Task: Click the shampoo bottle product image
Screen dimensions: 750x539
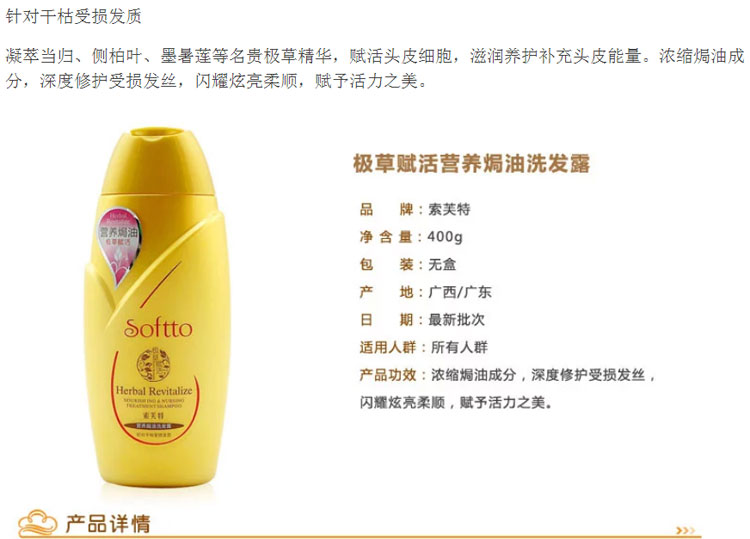Action: pos(158,306)
